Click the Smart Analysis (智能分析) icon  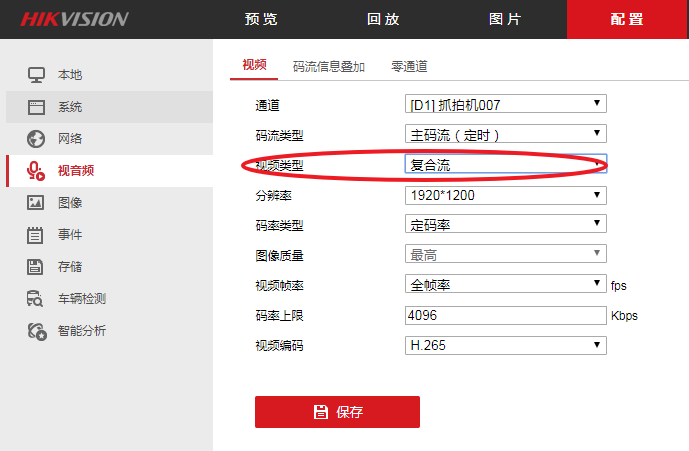37,331
